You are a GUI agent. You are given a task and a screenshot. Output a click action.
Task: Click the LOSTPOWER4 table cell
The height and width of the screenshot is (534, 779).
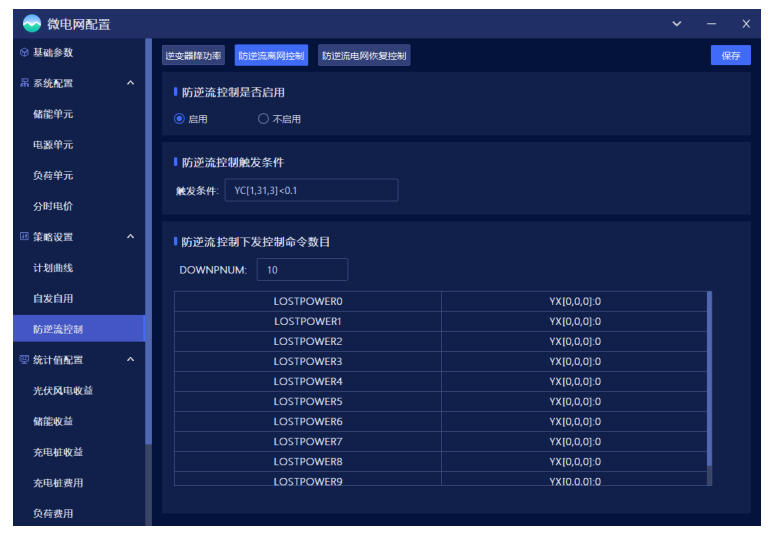coord(308,381)
